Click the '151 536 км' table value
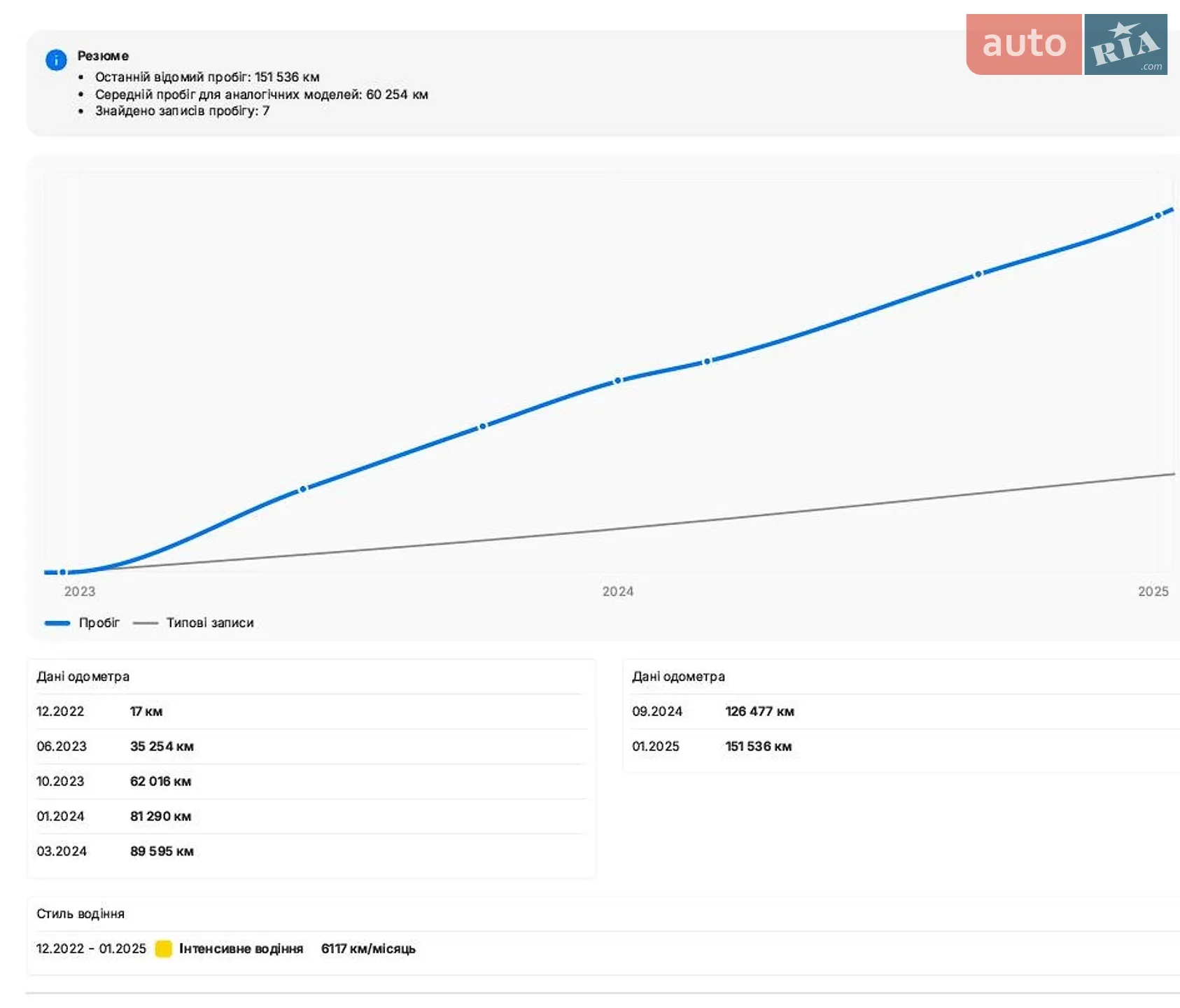The width and height of the screenshot is (1180, 1008). [x=758, y=746]
